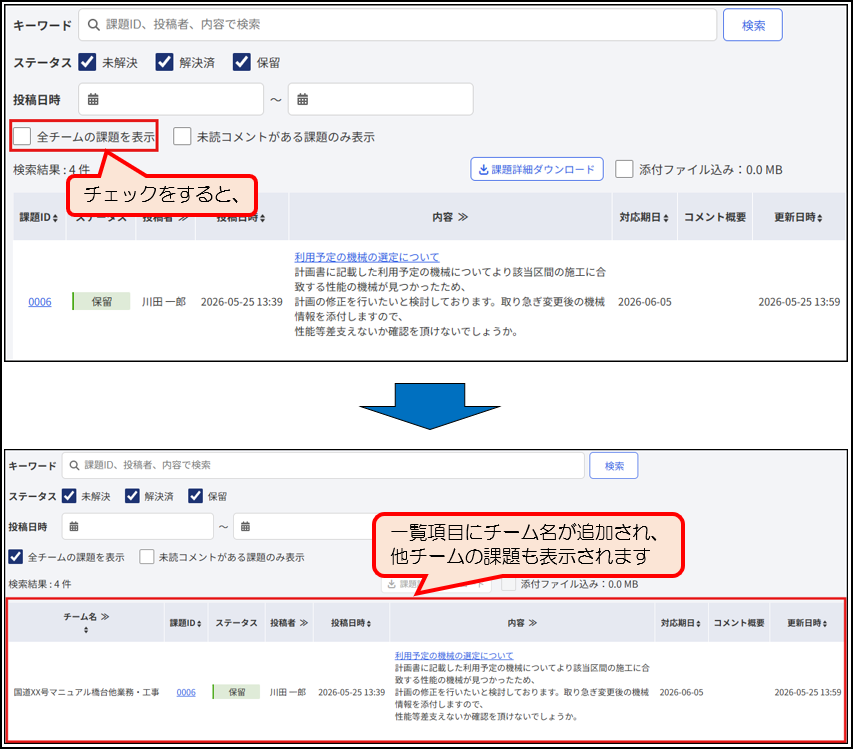This screenshot has width=853, height=749.
Task: Open issue 0006 link in bottom table
Action: pyautogui.click(x=186, y=692)
